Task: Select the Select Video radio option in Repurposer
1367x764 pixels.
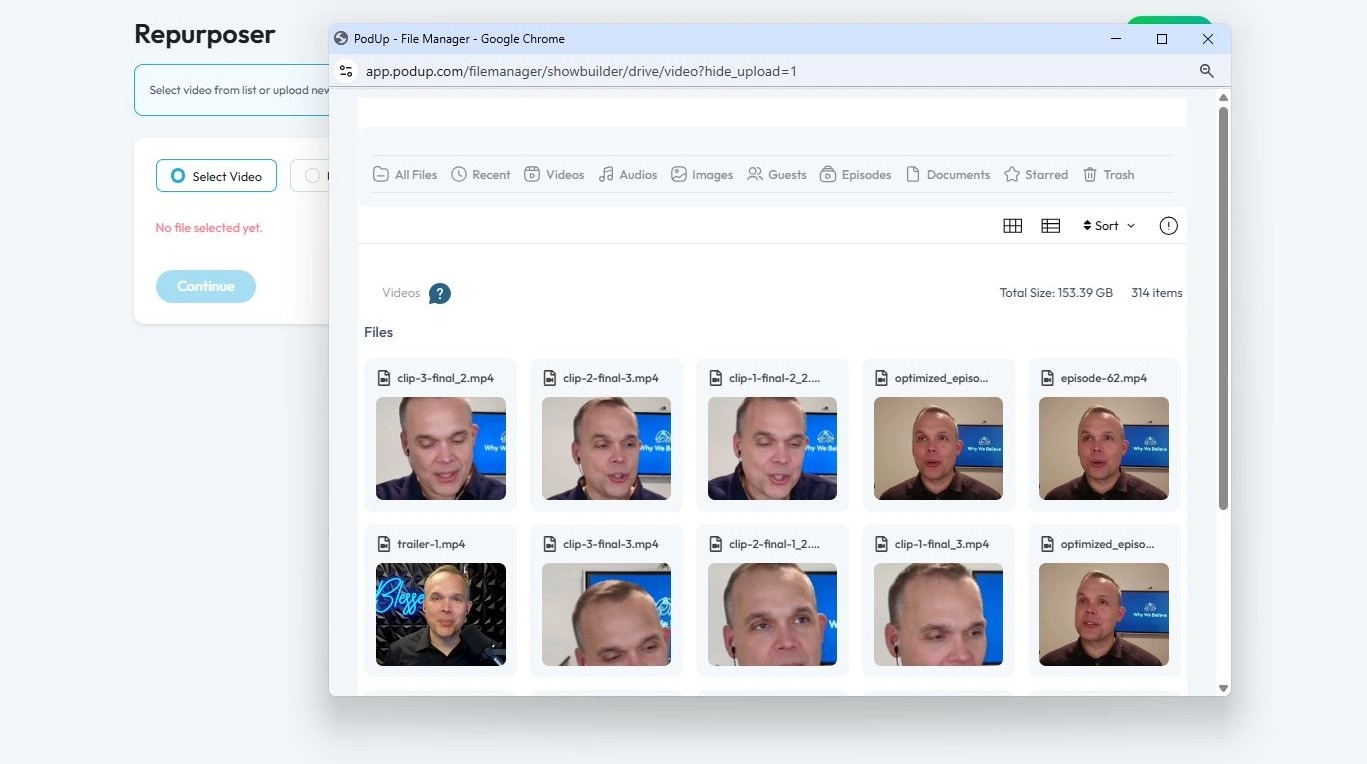Action: point(216,176)
